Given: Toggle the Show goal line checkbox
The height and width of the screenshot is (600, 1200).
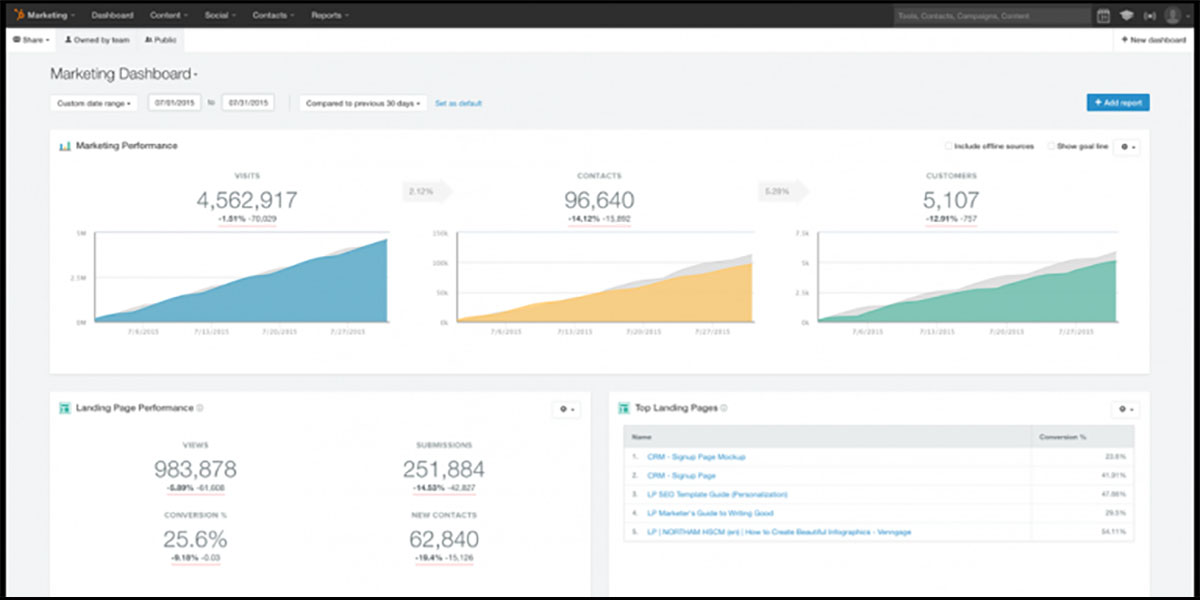Looking at the screenshot, I should [x=1051, y=146].
